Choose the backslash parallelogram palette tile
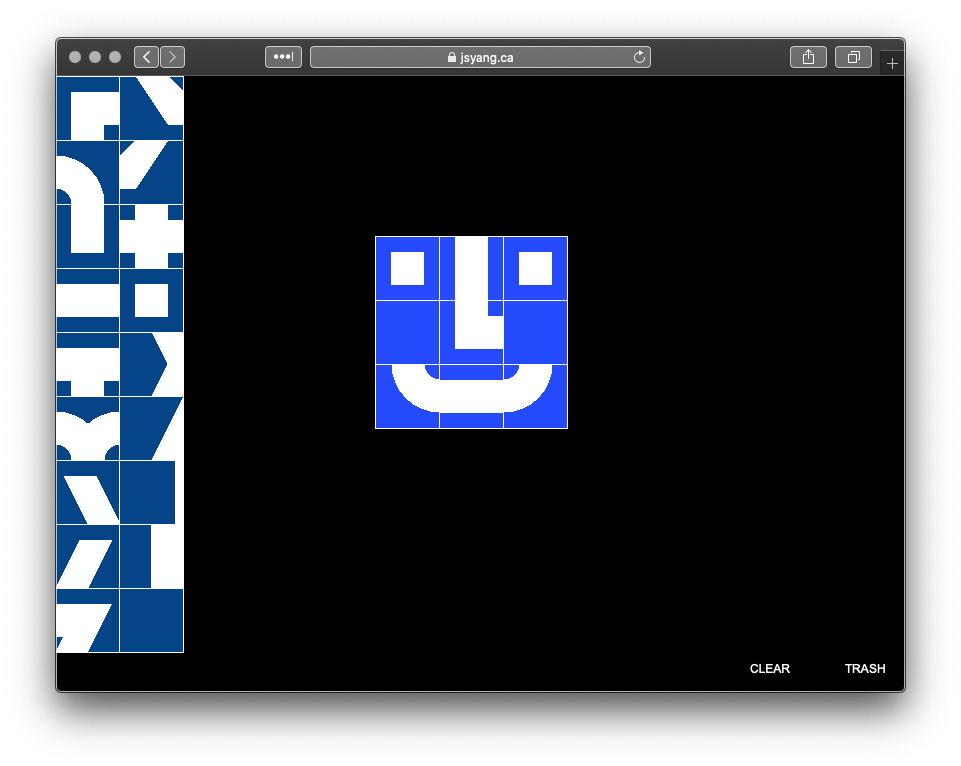Screen dimensions: 961x766 coord(87,492)
